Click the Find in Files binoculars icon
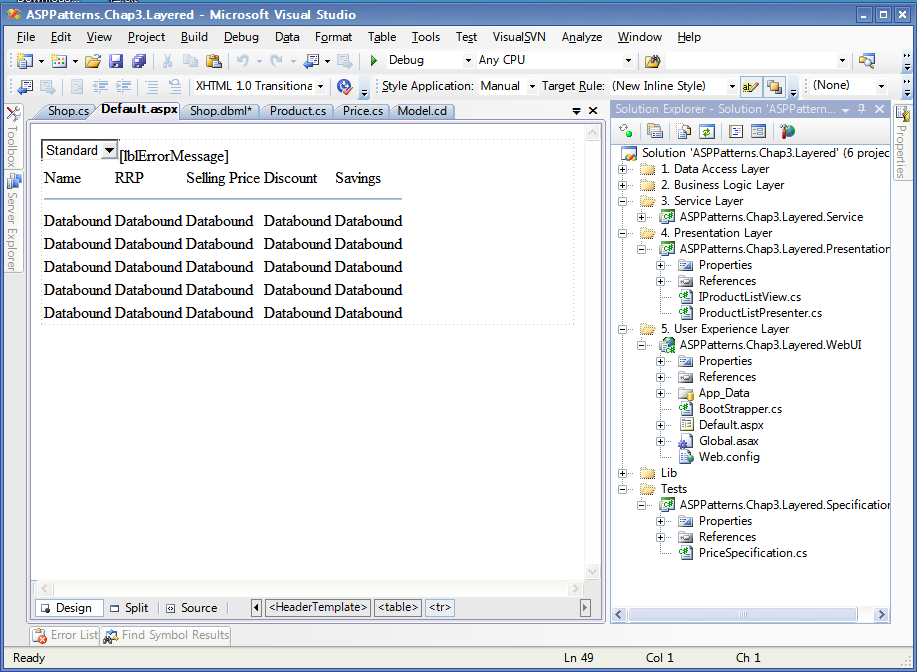 652,60
